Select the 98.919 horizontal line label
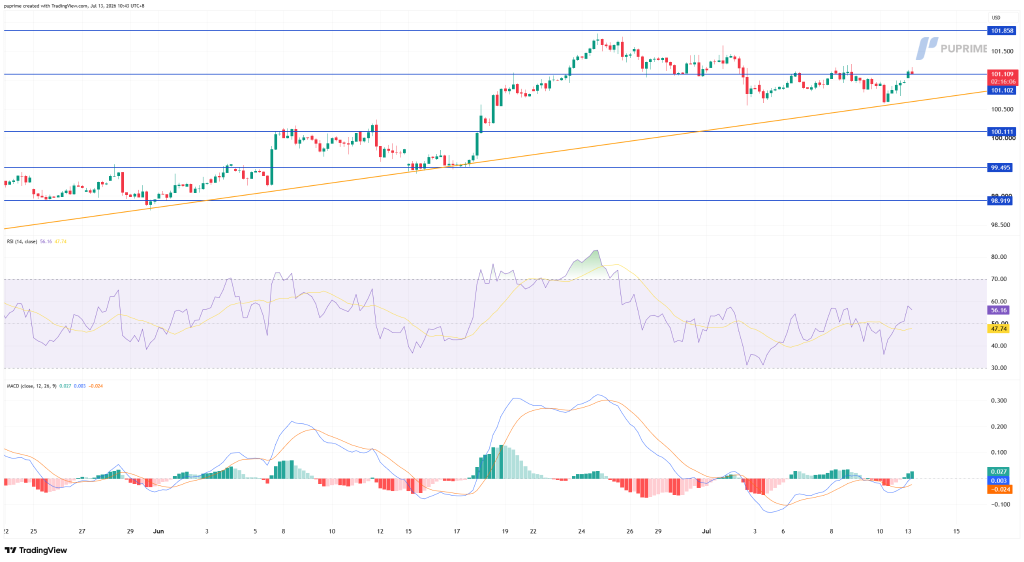The height and width of the screenshot is (562, 1024). (x=1001, y=201)
